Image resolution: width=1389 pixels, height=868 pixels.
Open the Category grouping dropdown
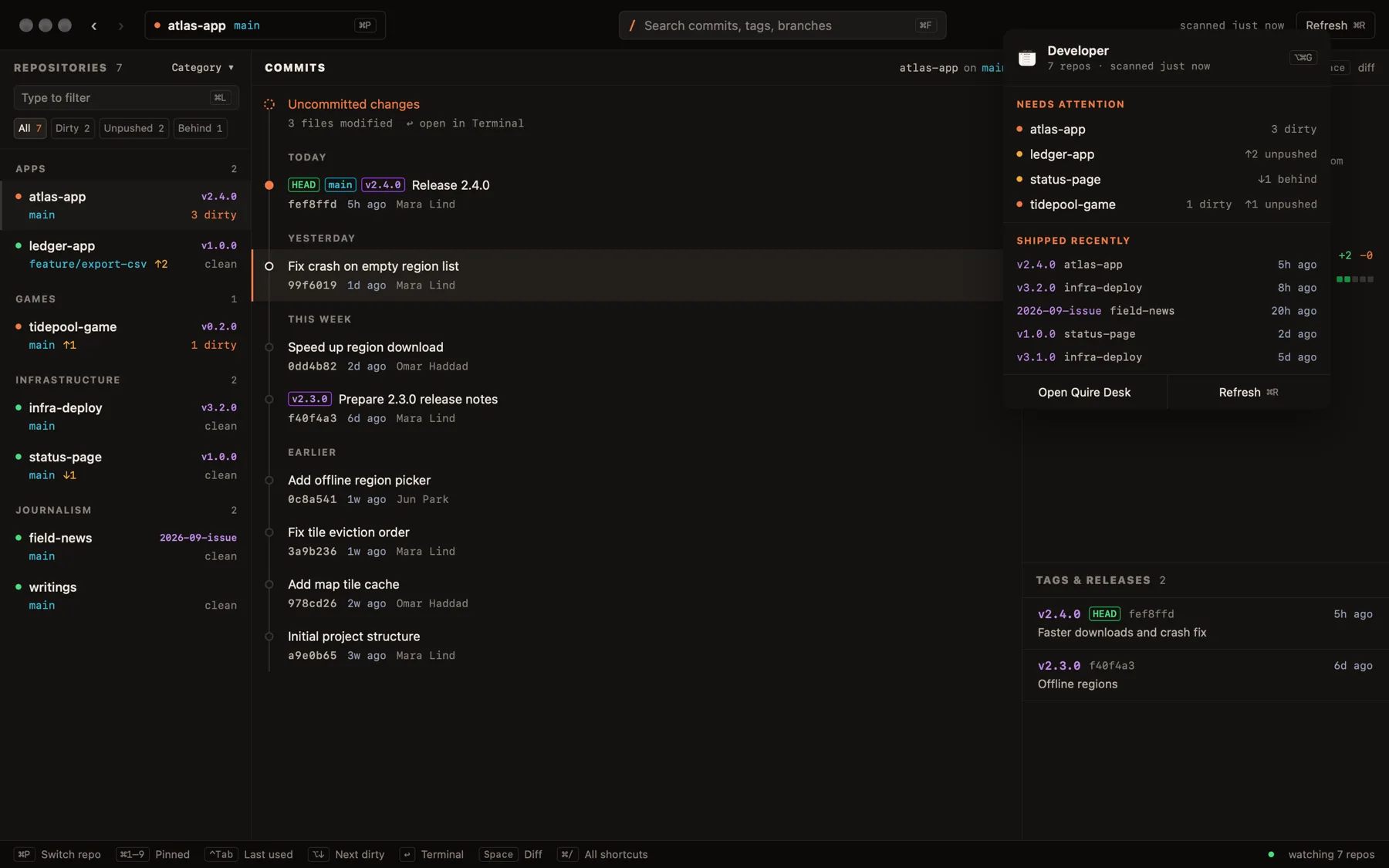click(x=202, y=68)
